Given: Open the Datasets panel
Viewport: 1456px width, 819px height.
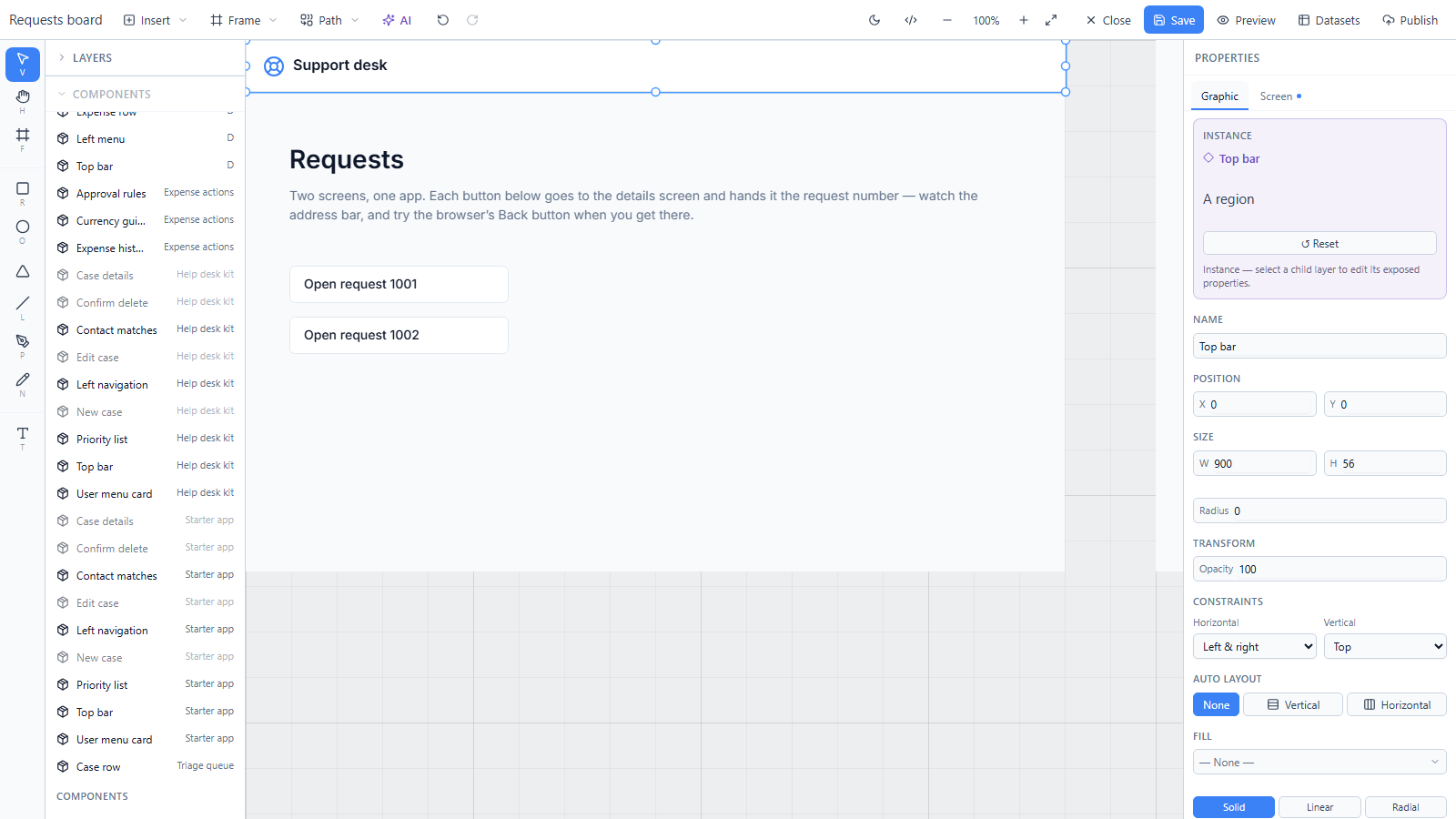Looking at the screenshot, I should pyautogui.click(x=1329, y=20).
